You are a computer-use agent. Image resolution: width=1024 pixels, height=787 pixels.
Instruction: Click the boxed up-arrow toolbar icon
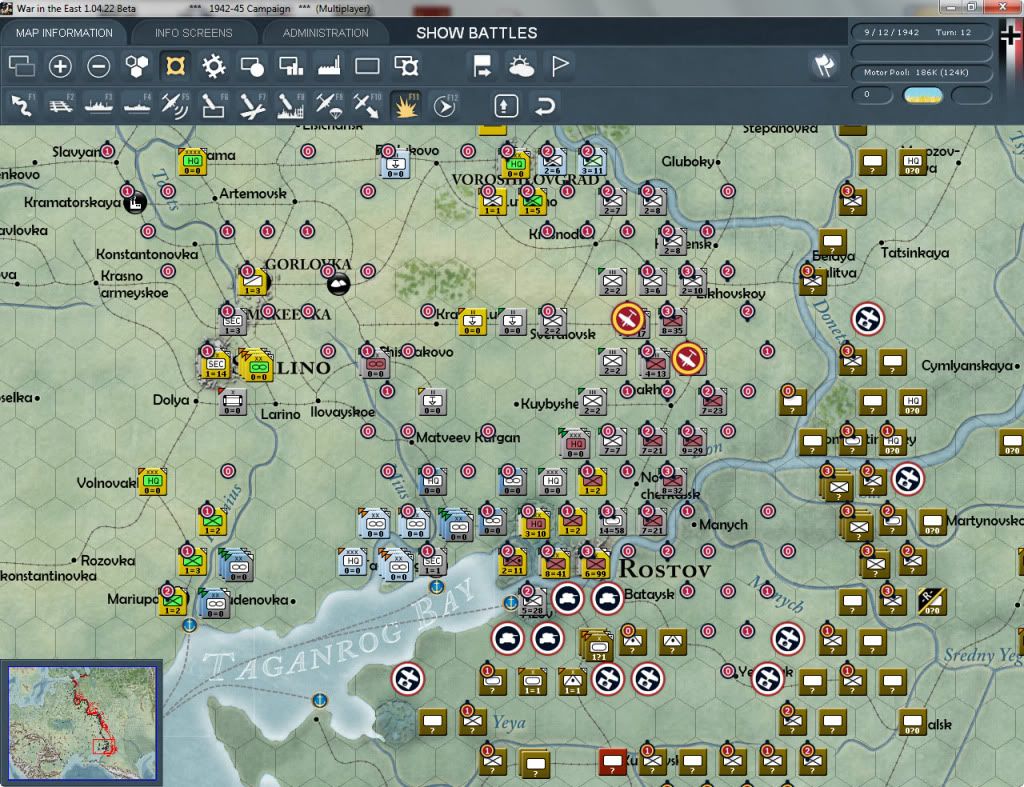pyautogui.click(x=506, y=106)
